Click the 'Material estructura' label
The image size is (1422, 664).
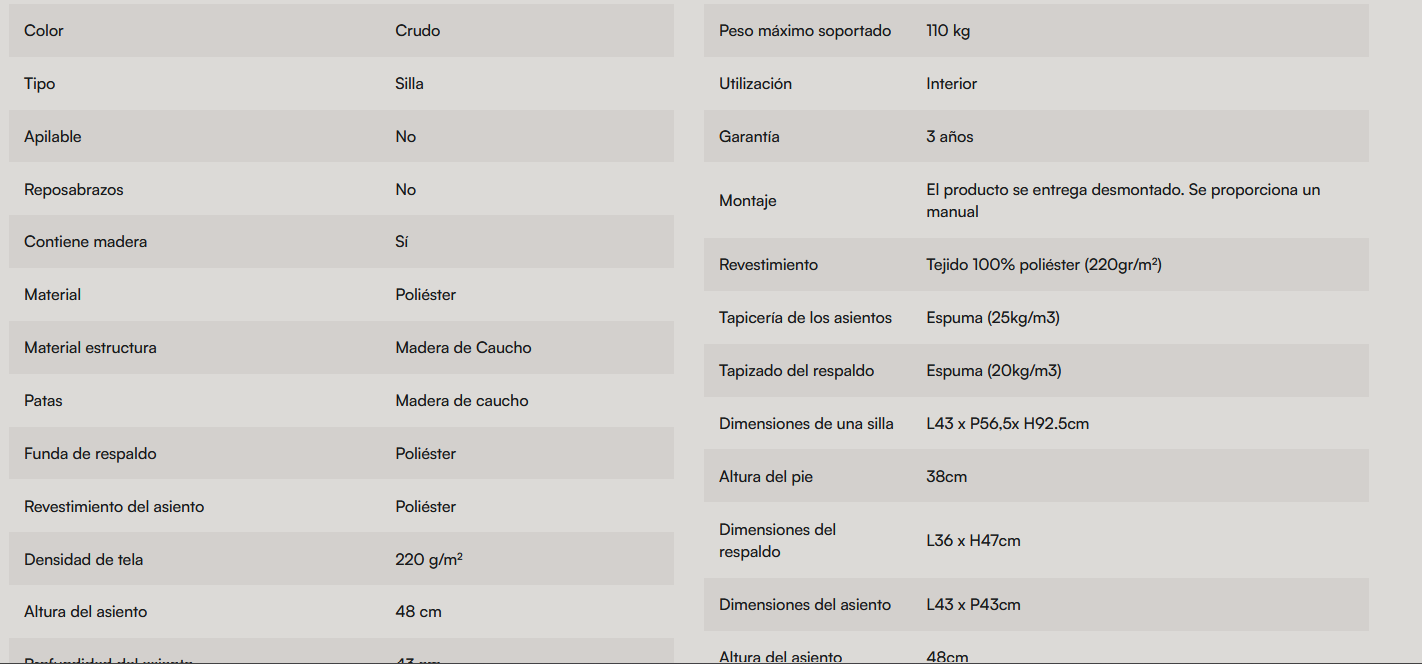(90, 348)
